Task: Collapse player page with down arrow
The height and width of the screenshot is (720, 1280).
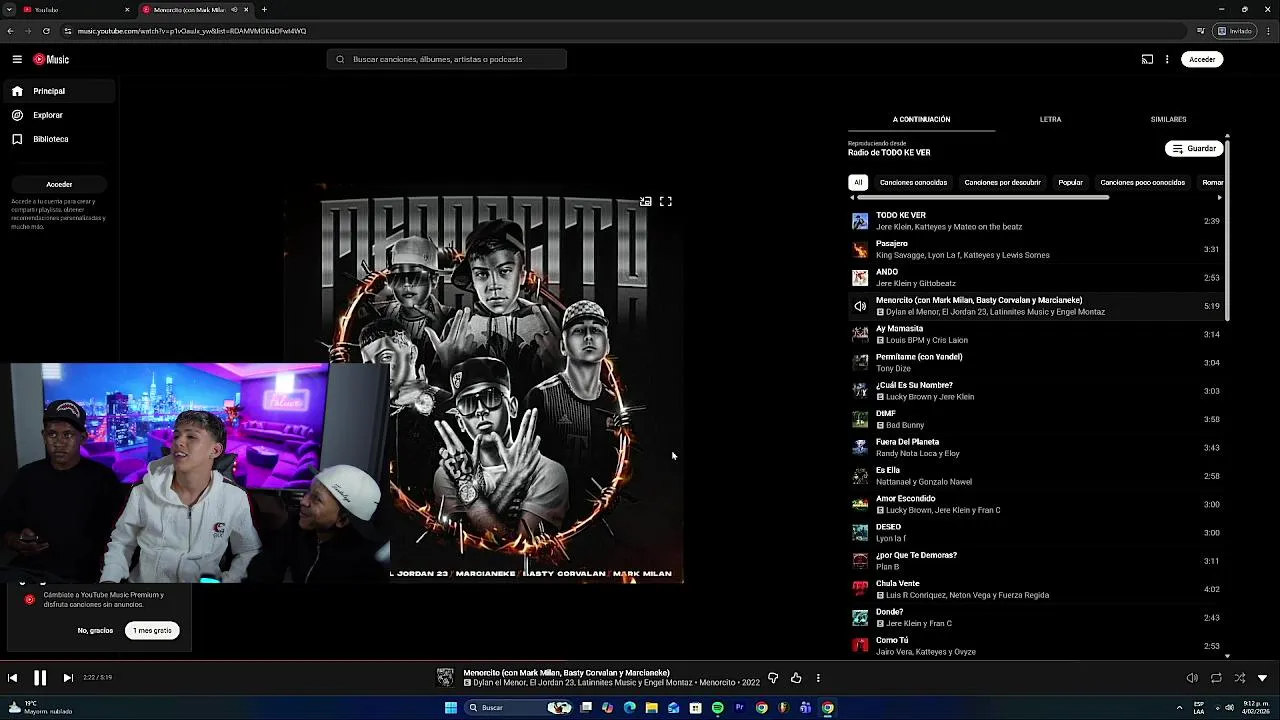Action: [x=1262, y=678]
